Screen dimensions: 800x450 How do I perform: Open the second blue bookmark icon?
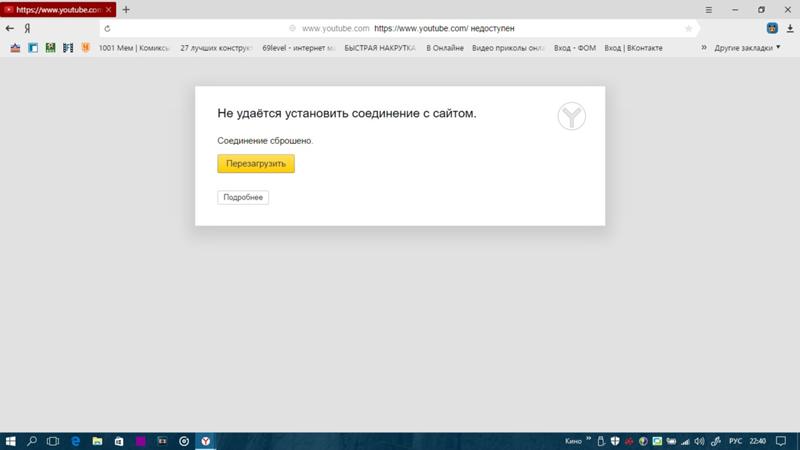pyautogui.click(x=33, y=48)
